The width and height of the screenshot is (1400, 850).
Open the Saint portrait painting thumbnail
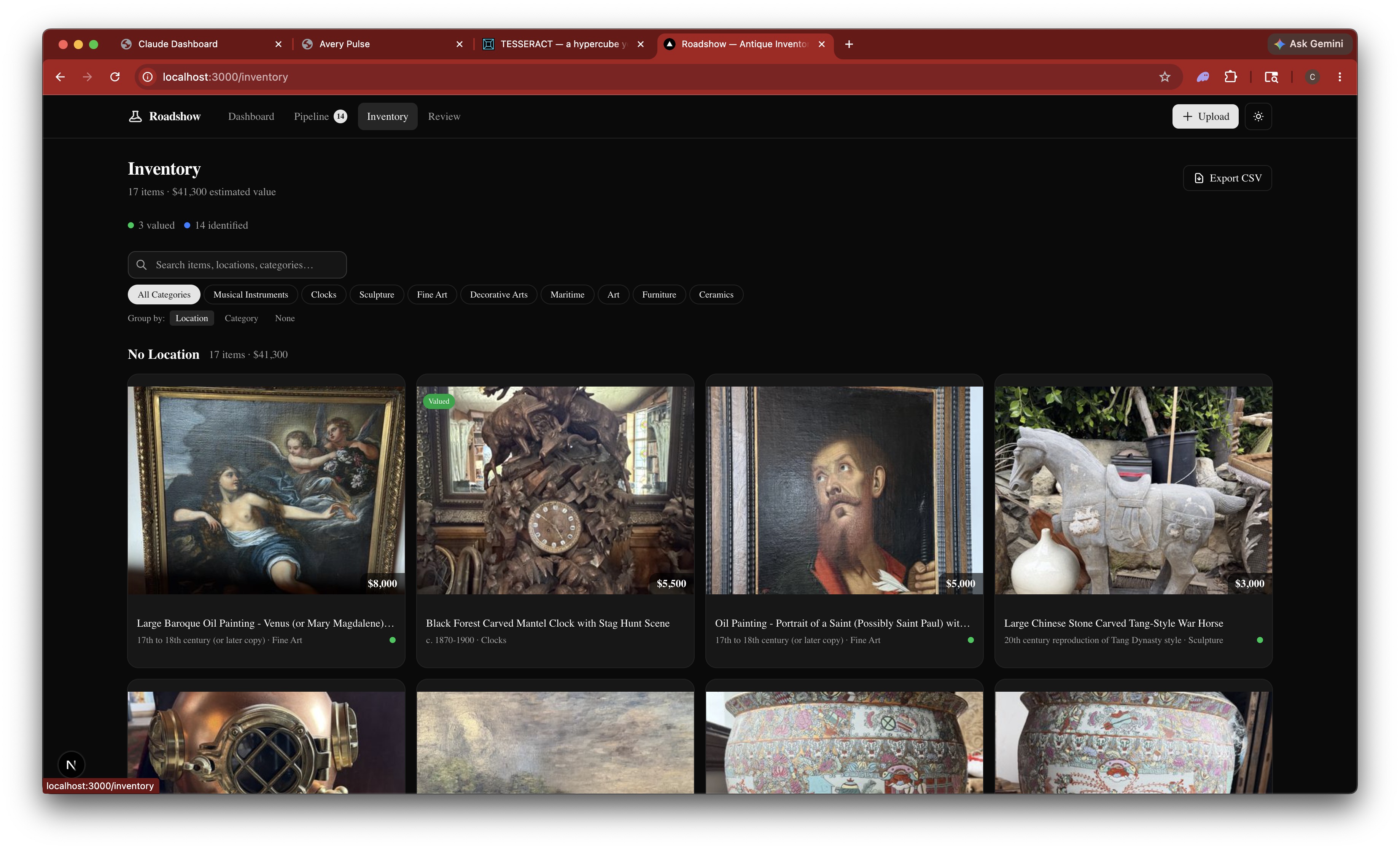[x=844, y=490]
